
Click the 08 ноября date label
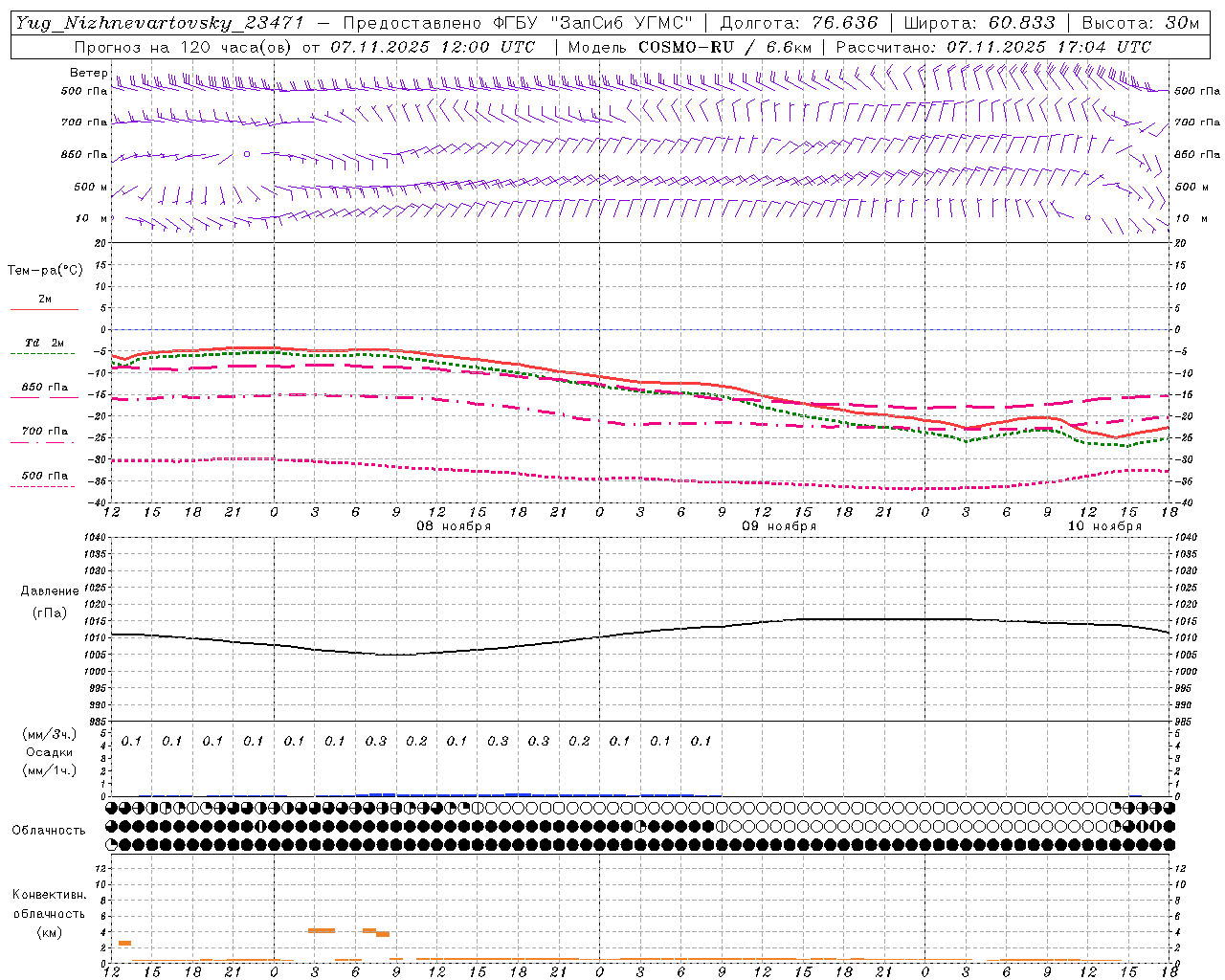pos(454,526)
